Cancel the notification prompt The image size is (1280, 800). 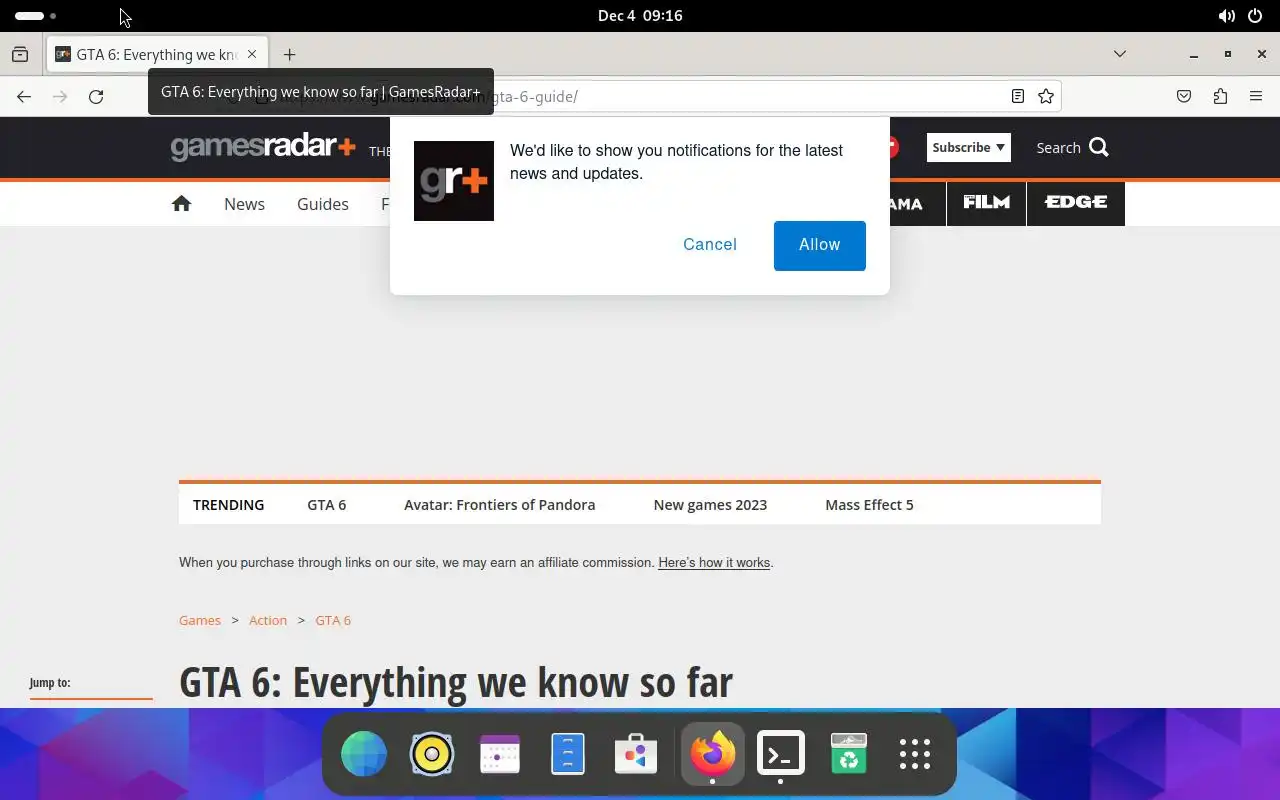tap(710, 245)
